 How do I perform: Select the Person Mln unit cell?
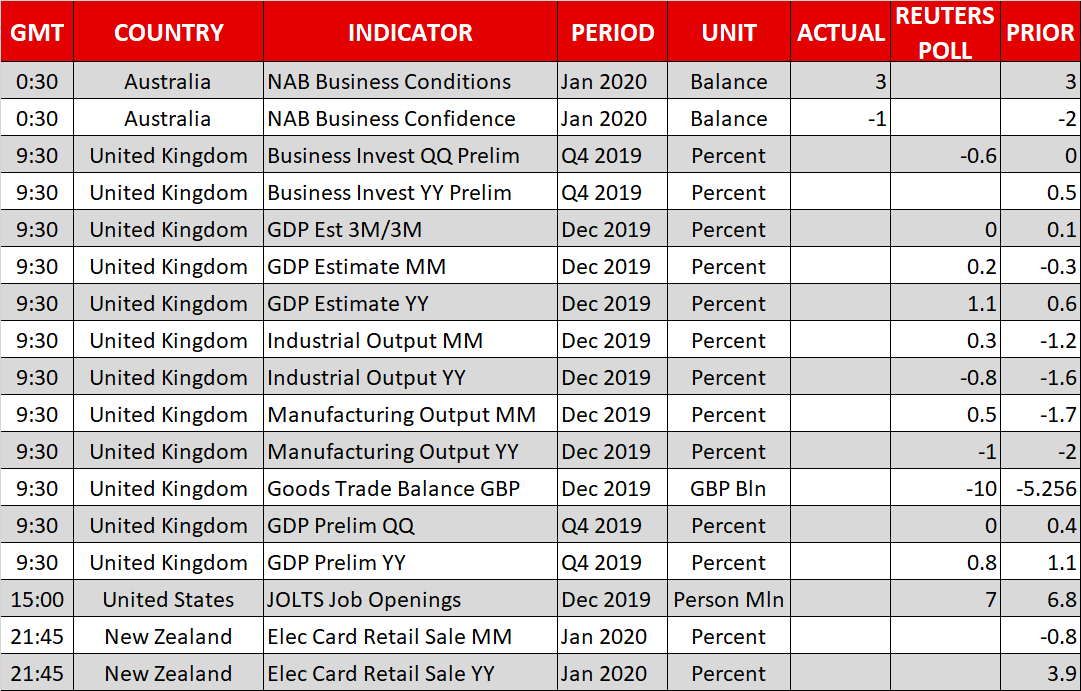click(729, 600)
